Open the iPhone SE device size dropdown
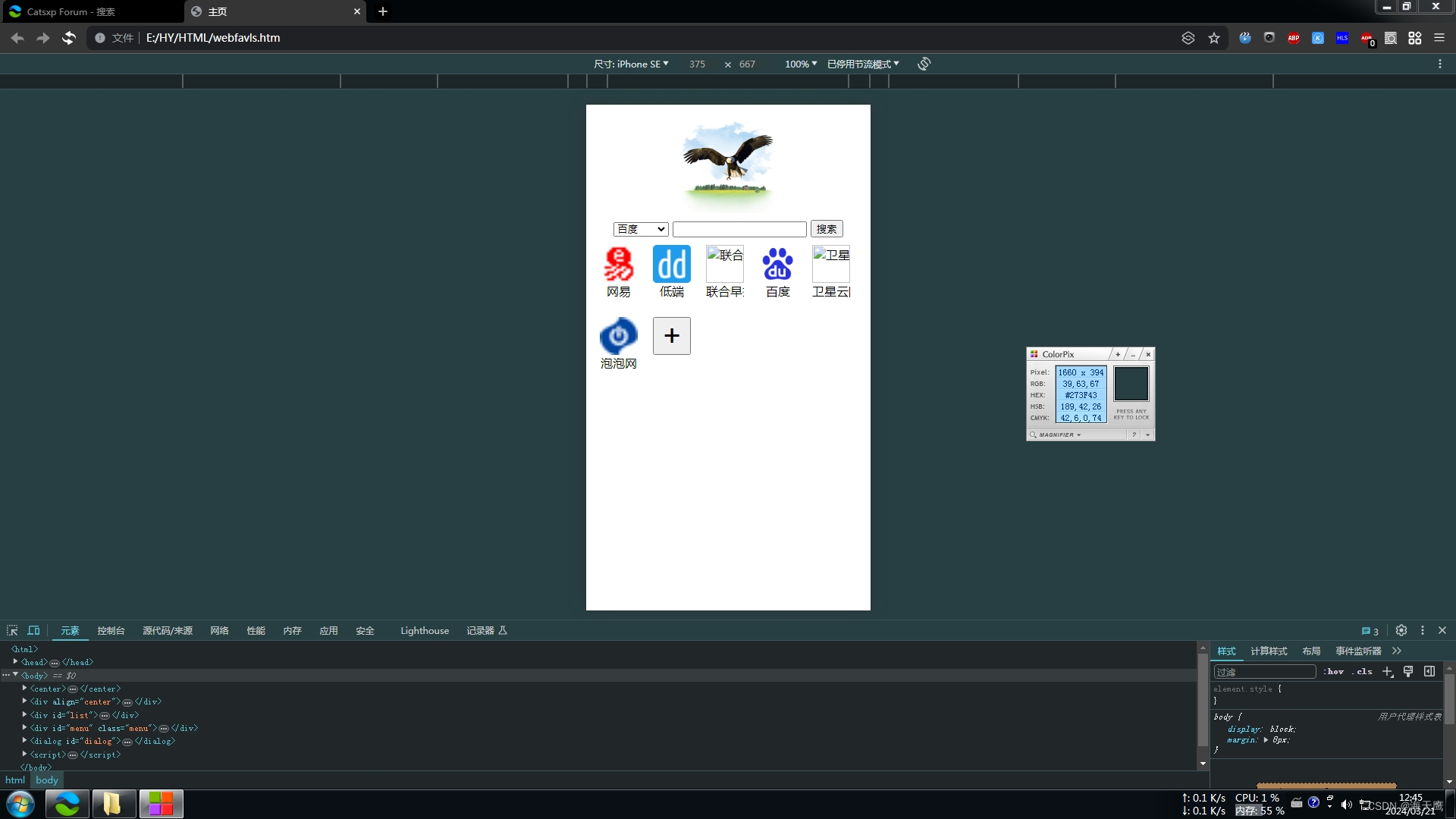The image size is (1456, 819). click(x=631, y=64)
